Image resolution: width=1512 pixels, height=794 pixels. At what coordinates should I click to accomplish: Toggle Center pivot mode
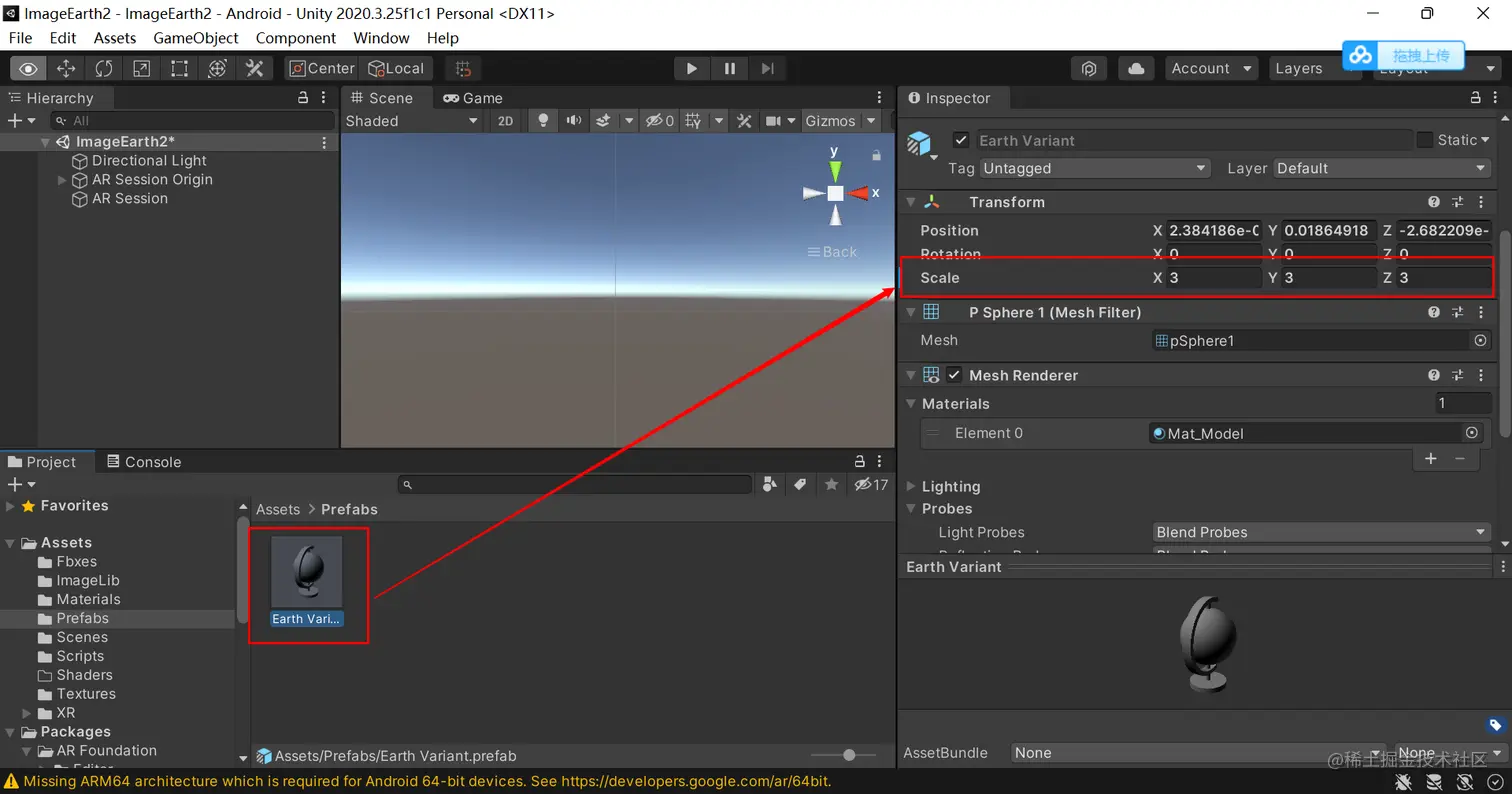(321, 68)
